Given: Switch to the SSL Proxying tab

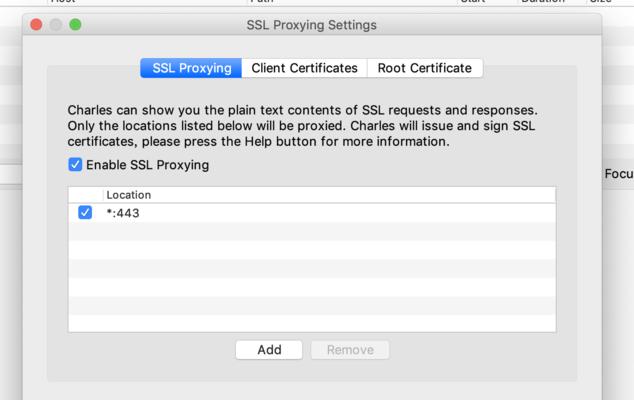Looking at the screenshot, I should (x=191, y=68).
